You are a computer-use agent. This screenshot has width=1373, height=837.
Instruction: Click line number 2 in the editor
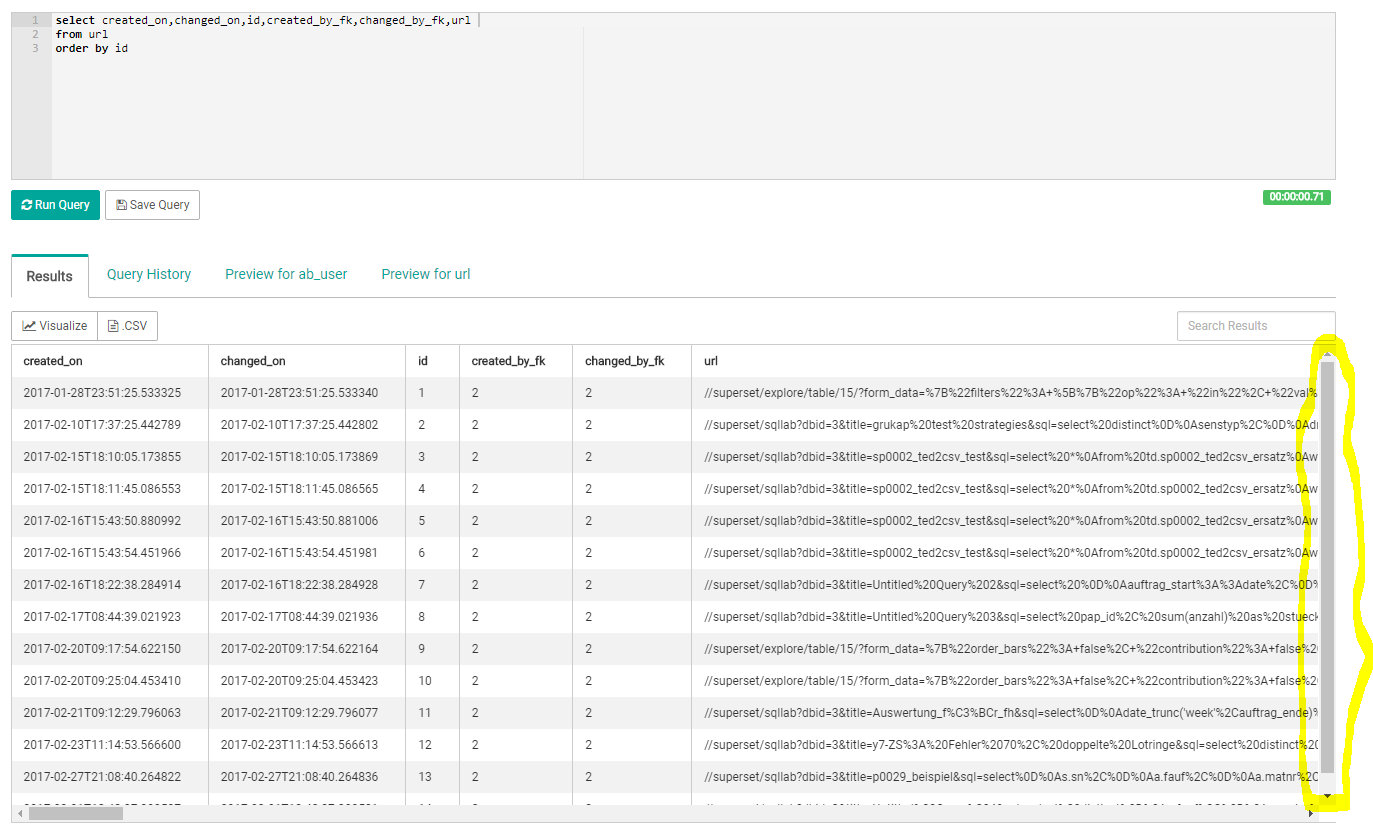[34, 33]
